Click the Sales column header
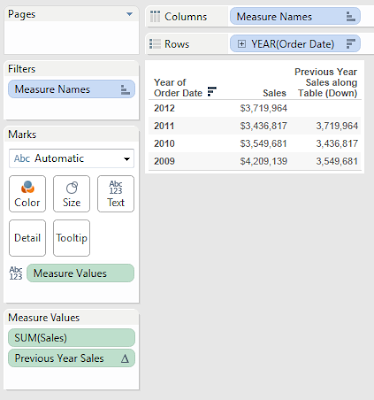 pyautogui.click(x=274, y=93)
